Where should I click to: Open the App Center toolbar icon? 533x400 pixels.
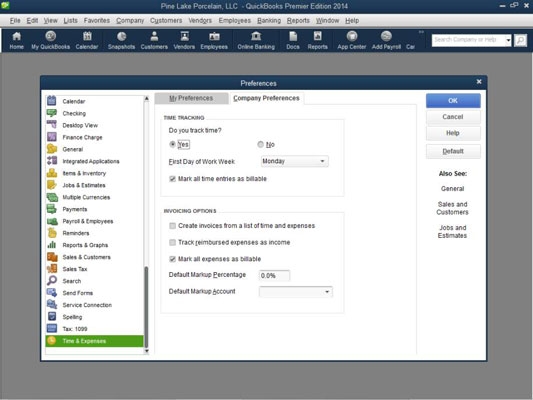(x=351, y=40)
